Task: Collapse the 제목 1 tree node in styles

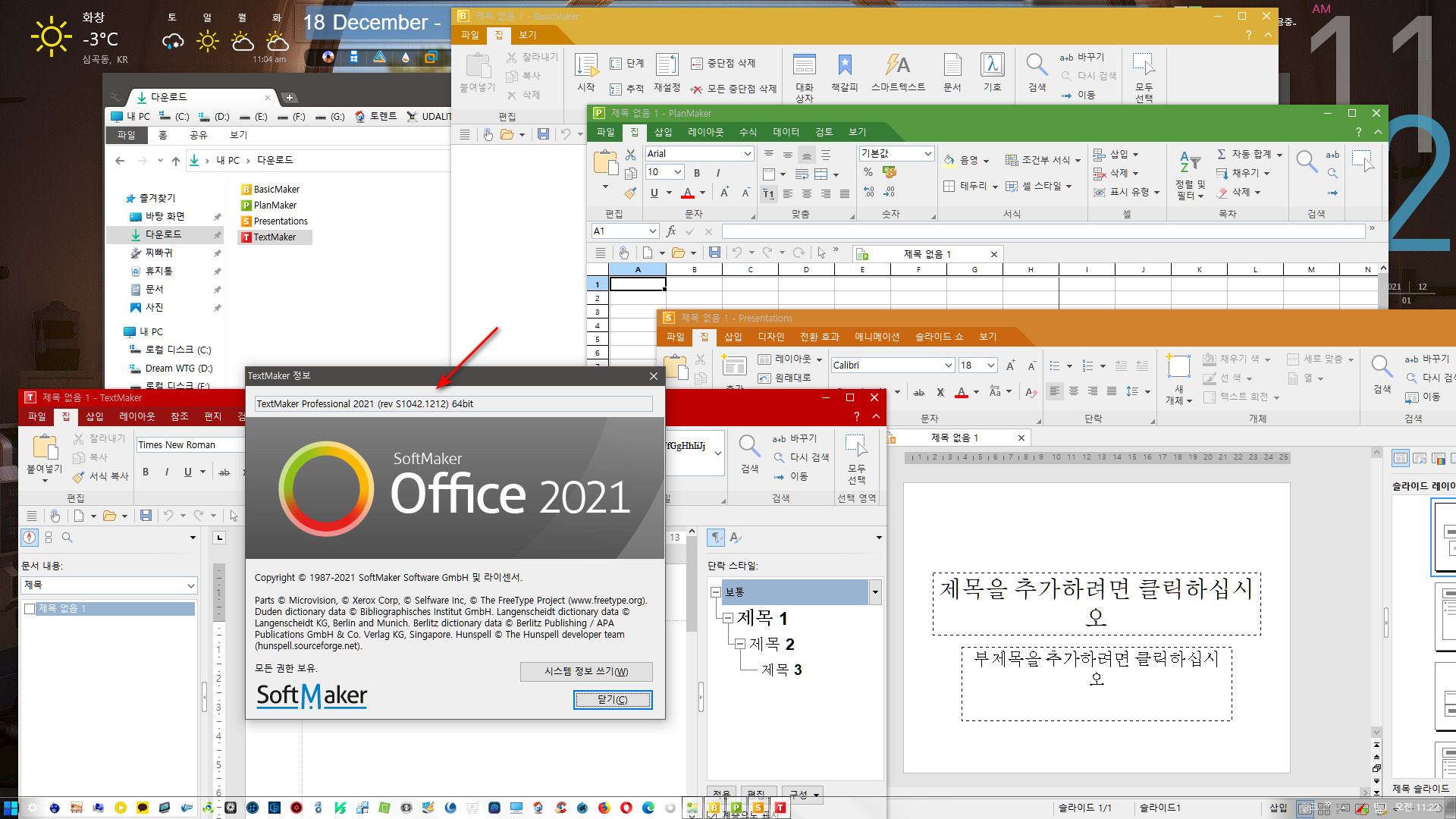Action: pyautogui.click(x=728, y=618)
